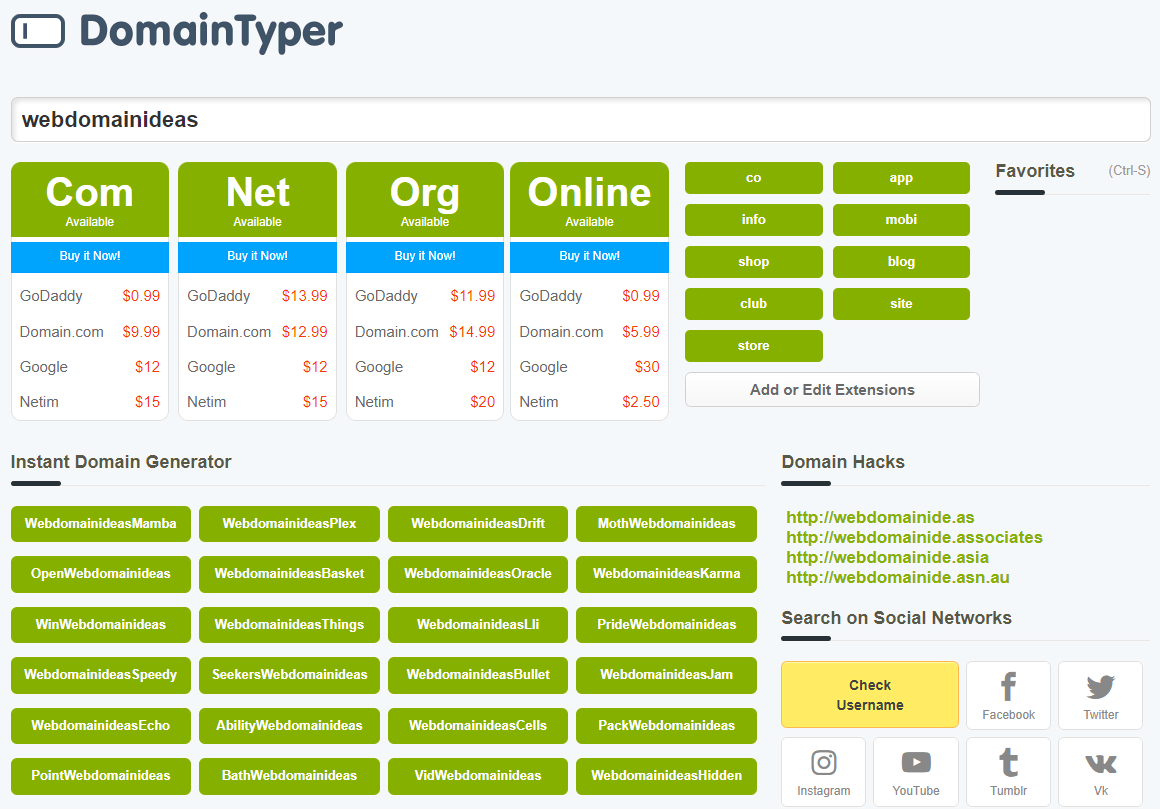Open the Vk username search

[x=1101, y=771]
